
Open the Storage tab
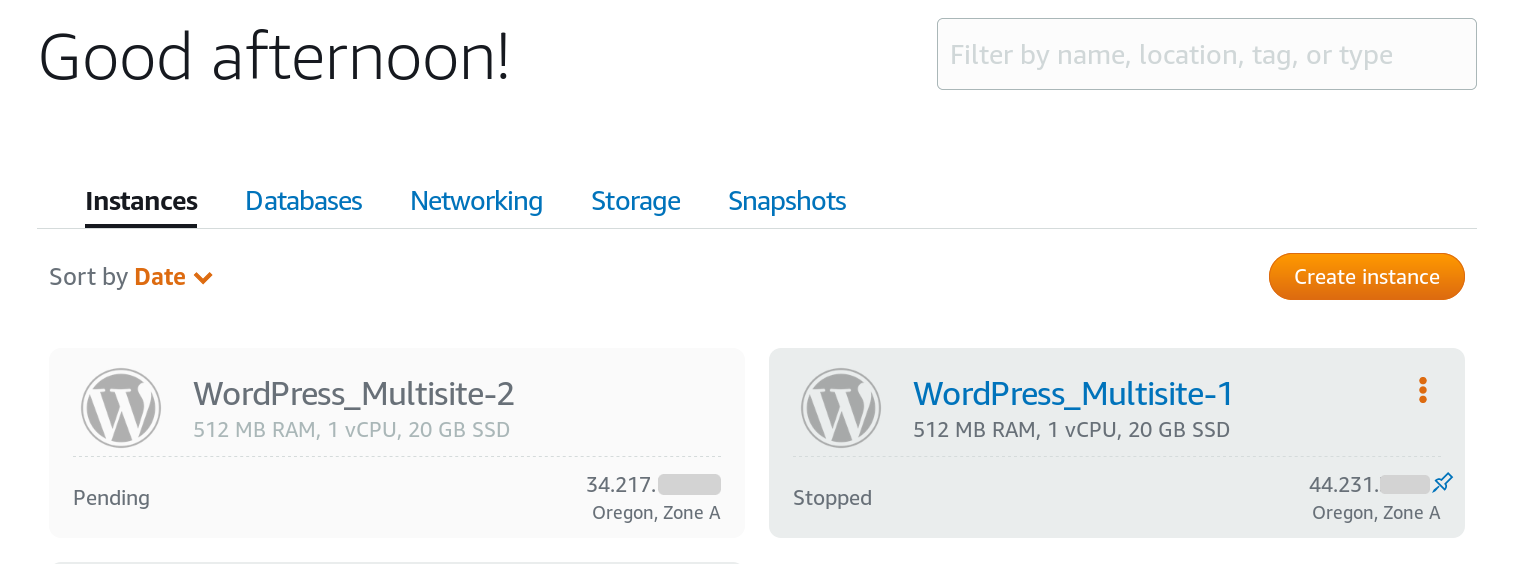point(636,201)
